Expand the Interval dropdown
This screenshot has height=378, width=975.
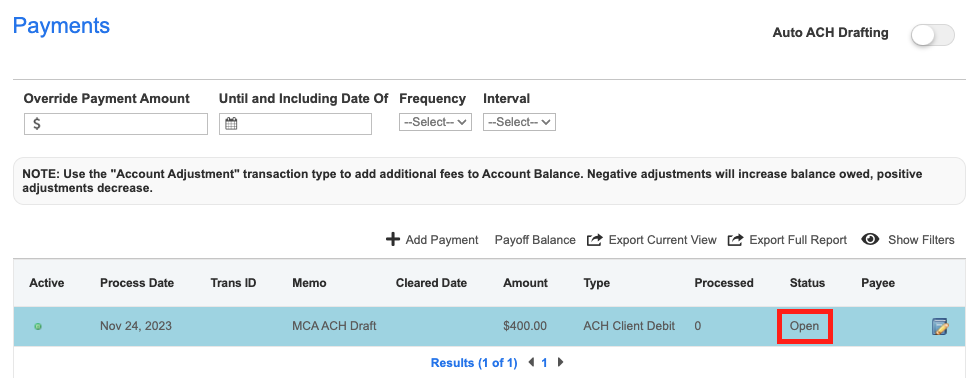coord(519,122)
